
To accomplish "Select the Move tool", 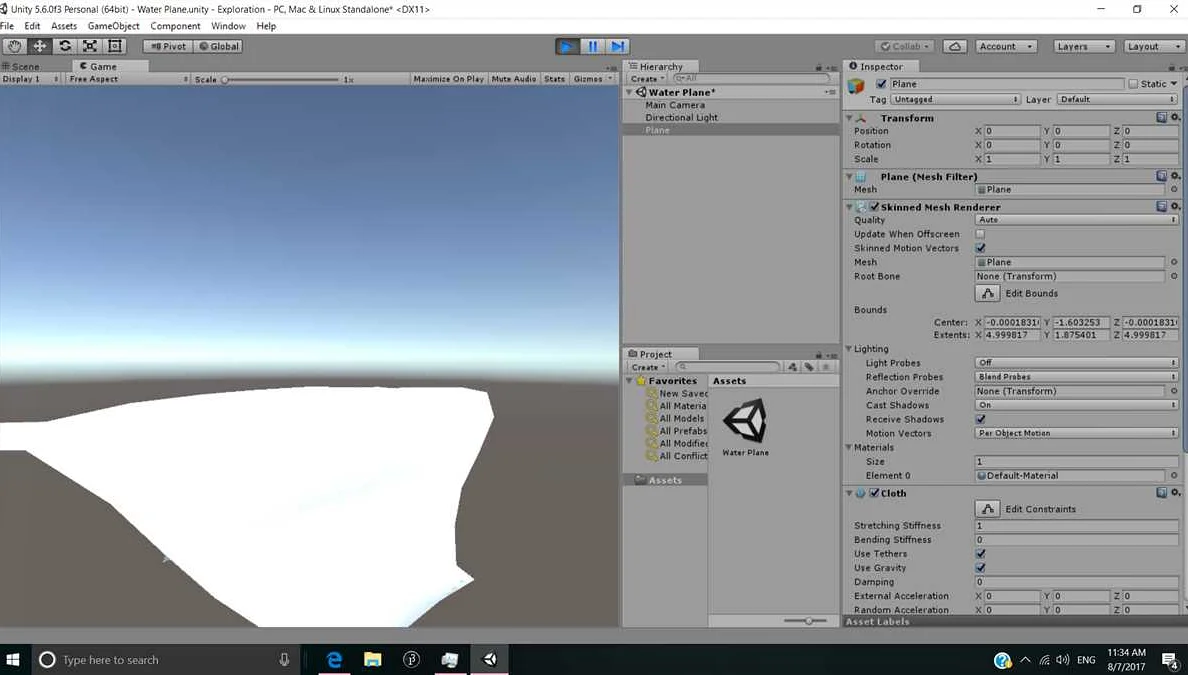I will tap(39, 46).
